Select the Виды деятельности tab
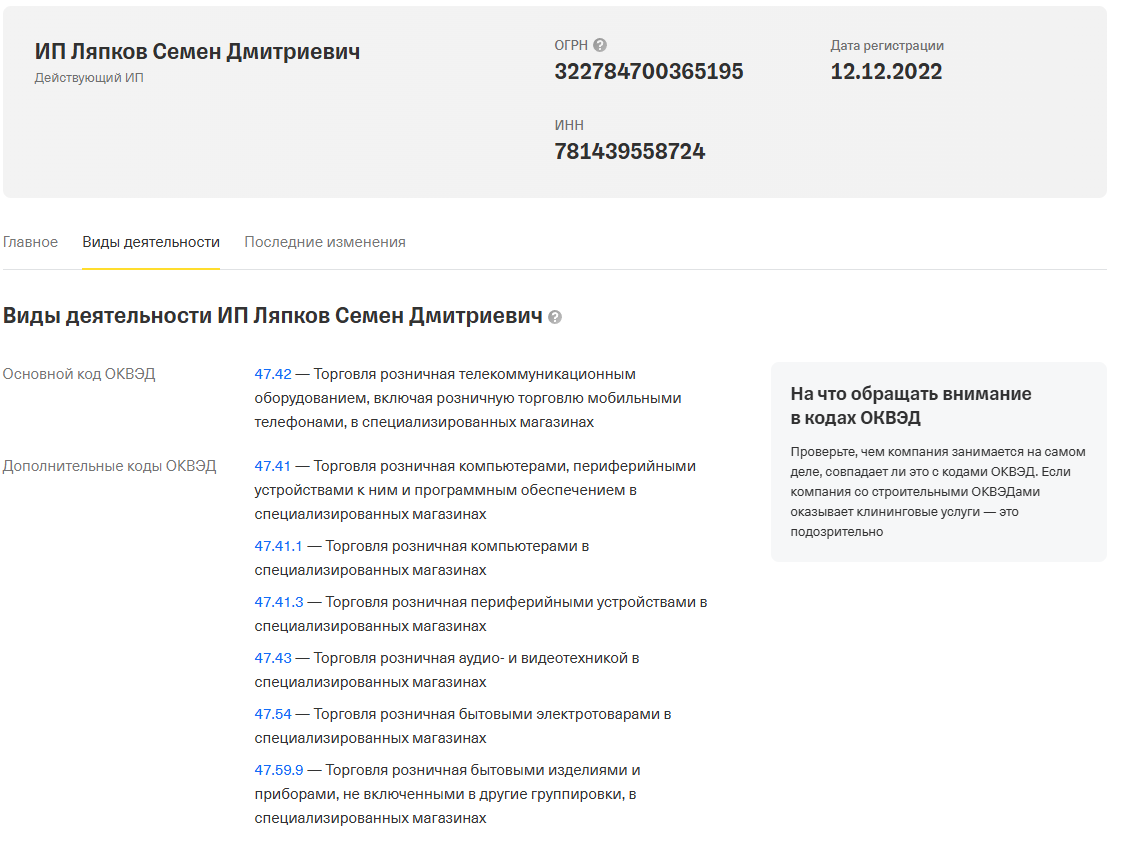The width and height of the screenshot is (1121, 841). coord(151,242)
